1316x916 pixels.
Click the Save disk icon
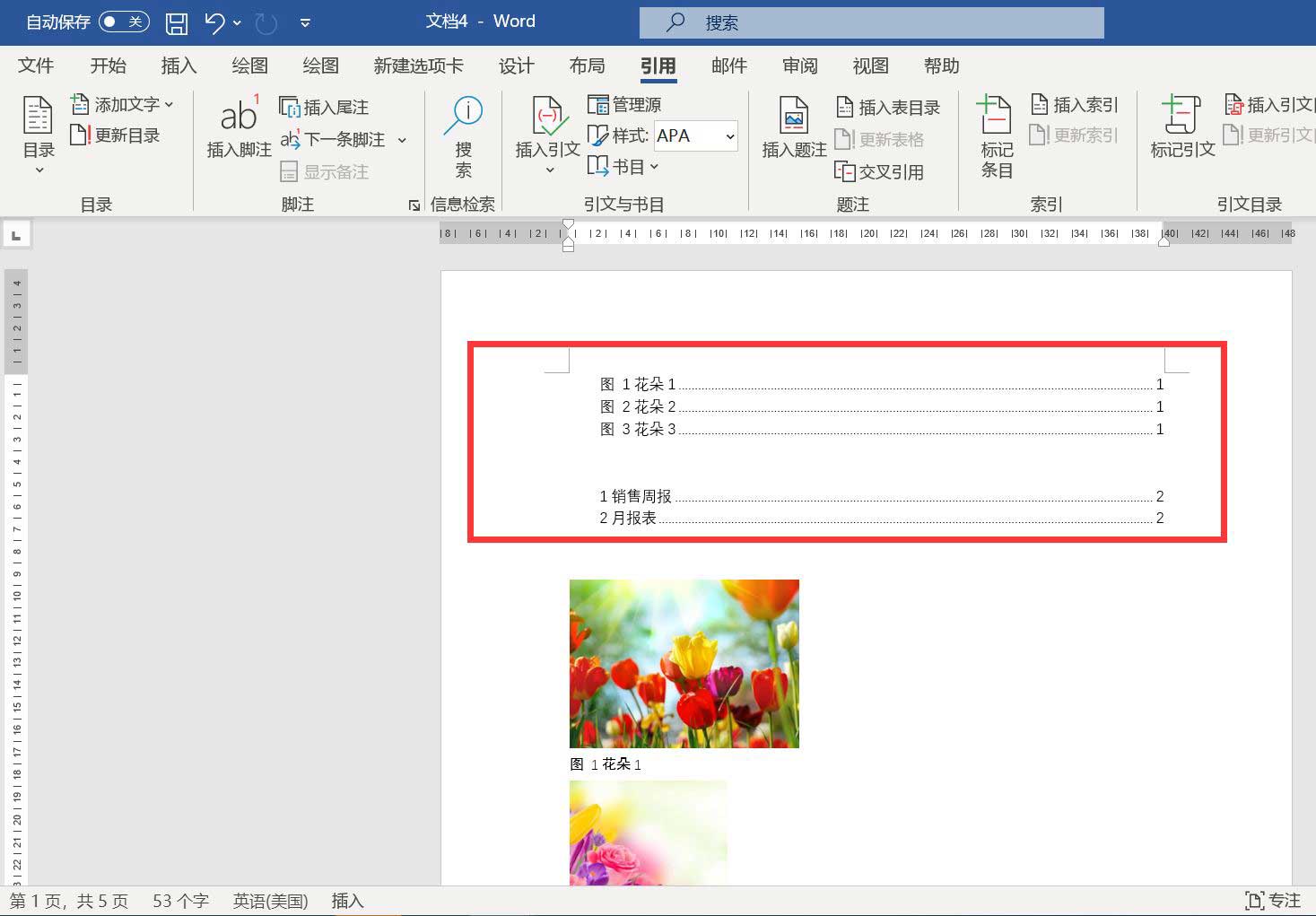(178, 22)
